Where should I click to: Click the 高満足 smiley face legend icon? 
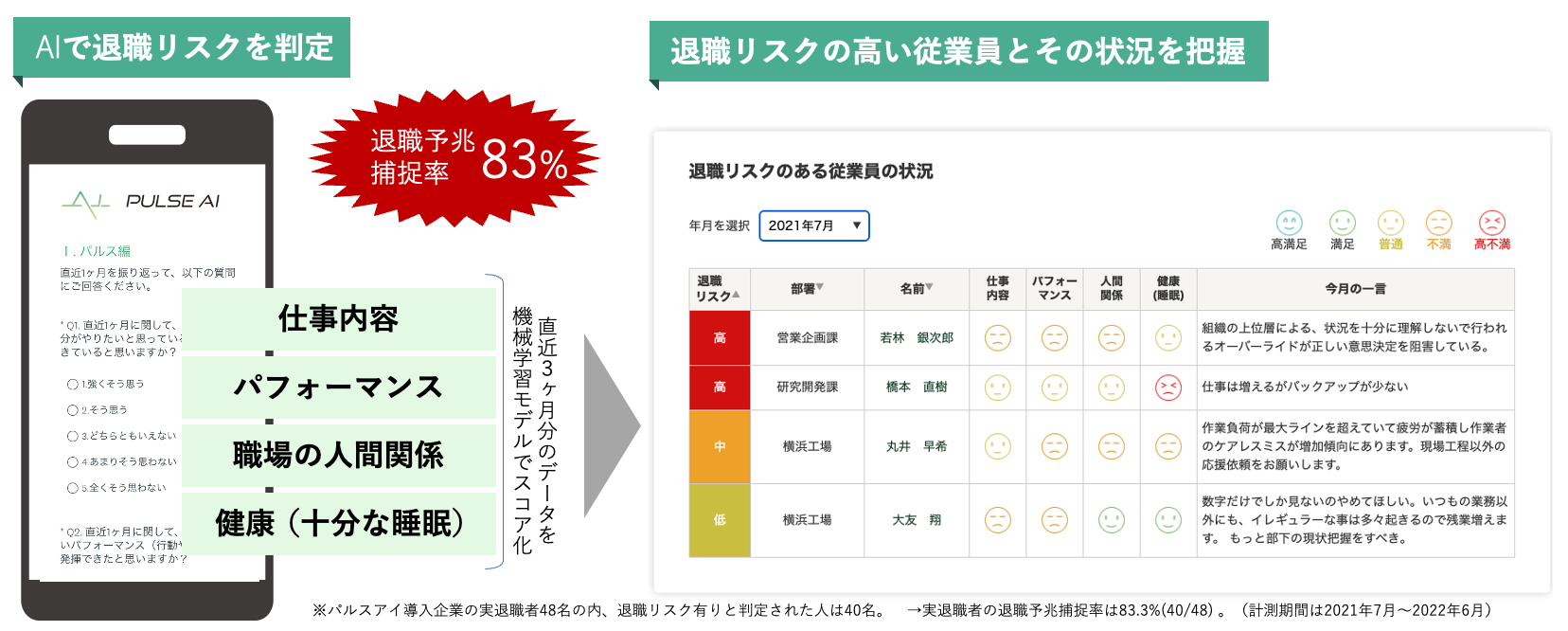point(1289,223)
